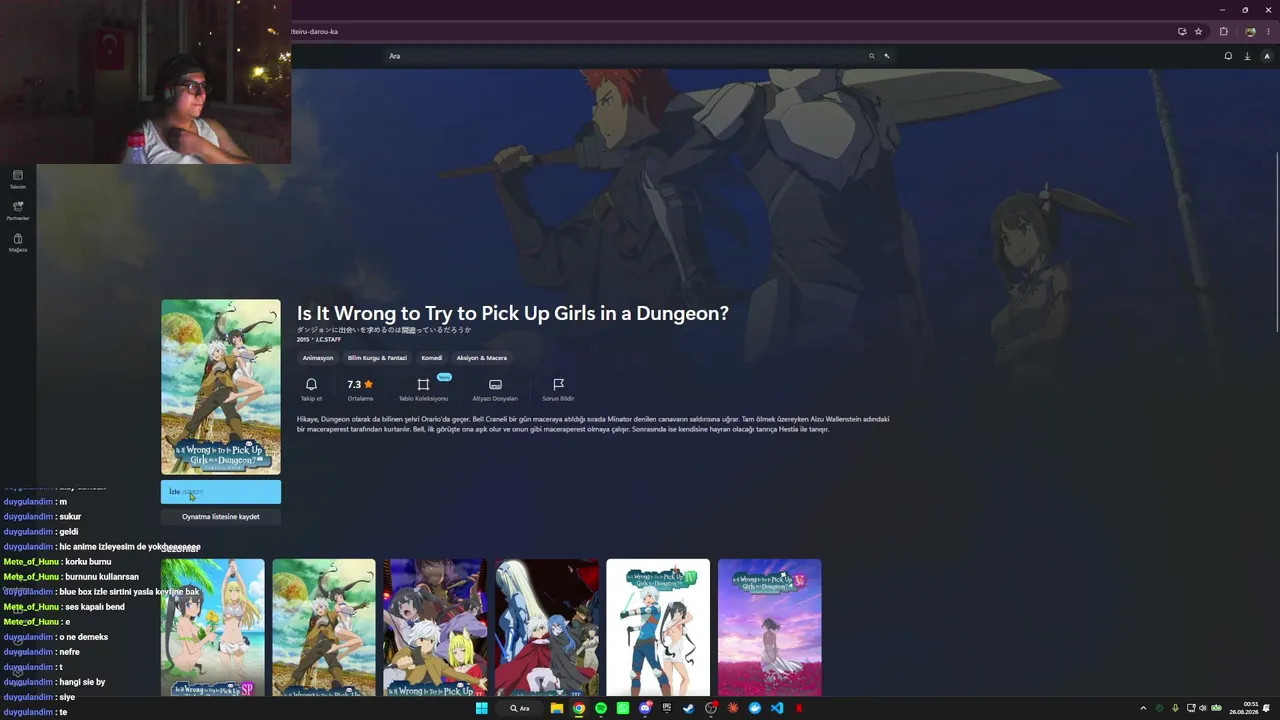Viewport: 1280px width, 720px height.
Task: Click the browser profile avatar icon
Action: click(1250, 31)
